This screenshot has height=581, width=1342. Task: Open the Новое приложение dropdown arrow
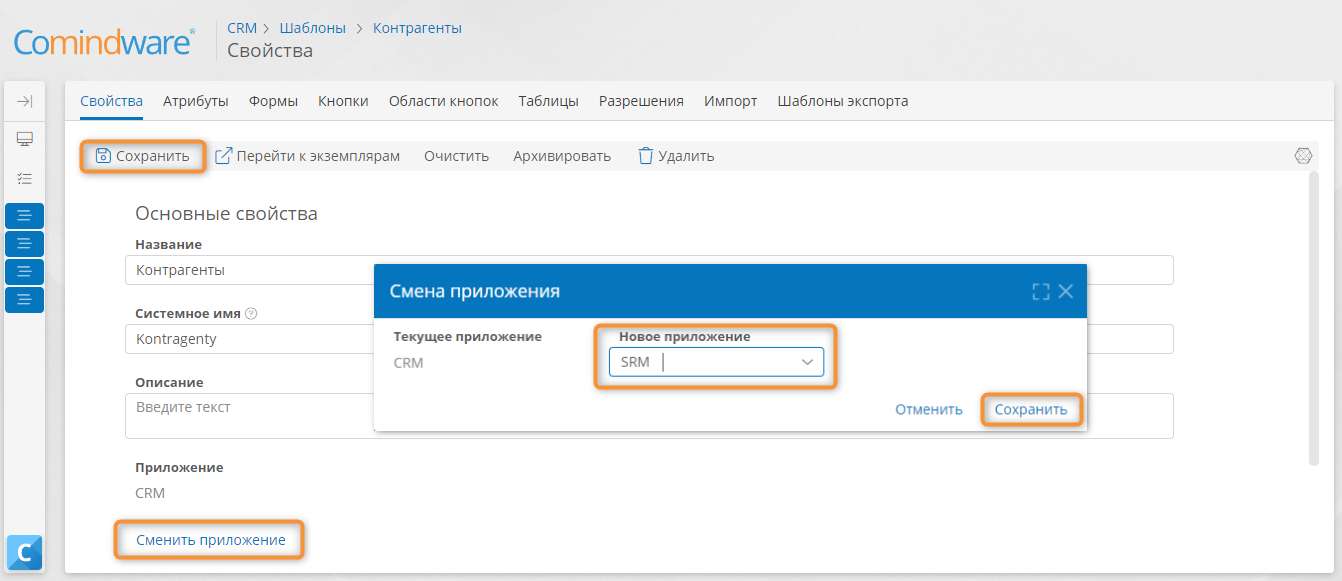[x=807, y=362]
